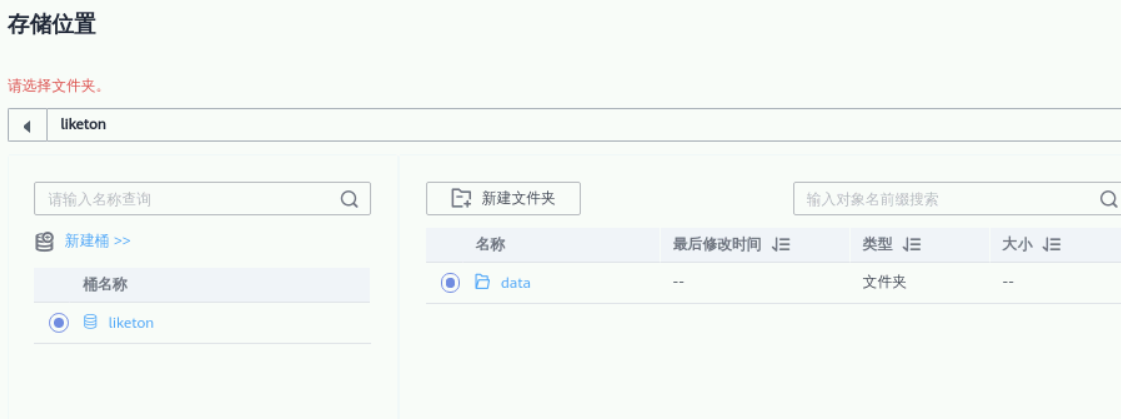
Task: Click the liketon path breadcrumb field
Action: coord(583,125)
